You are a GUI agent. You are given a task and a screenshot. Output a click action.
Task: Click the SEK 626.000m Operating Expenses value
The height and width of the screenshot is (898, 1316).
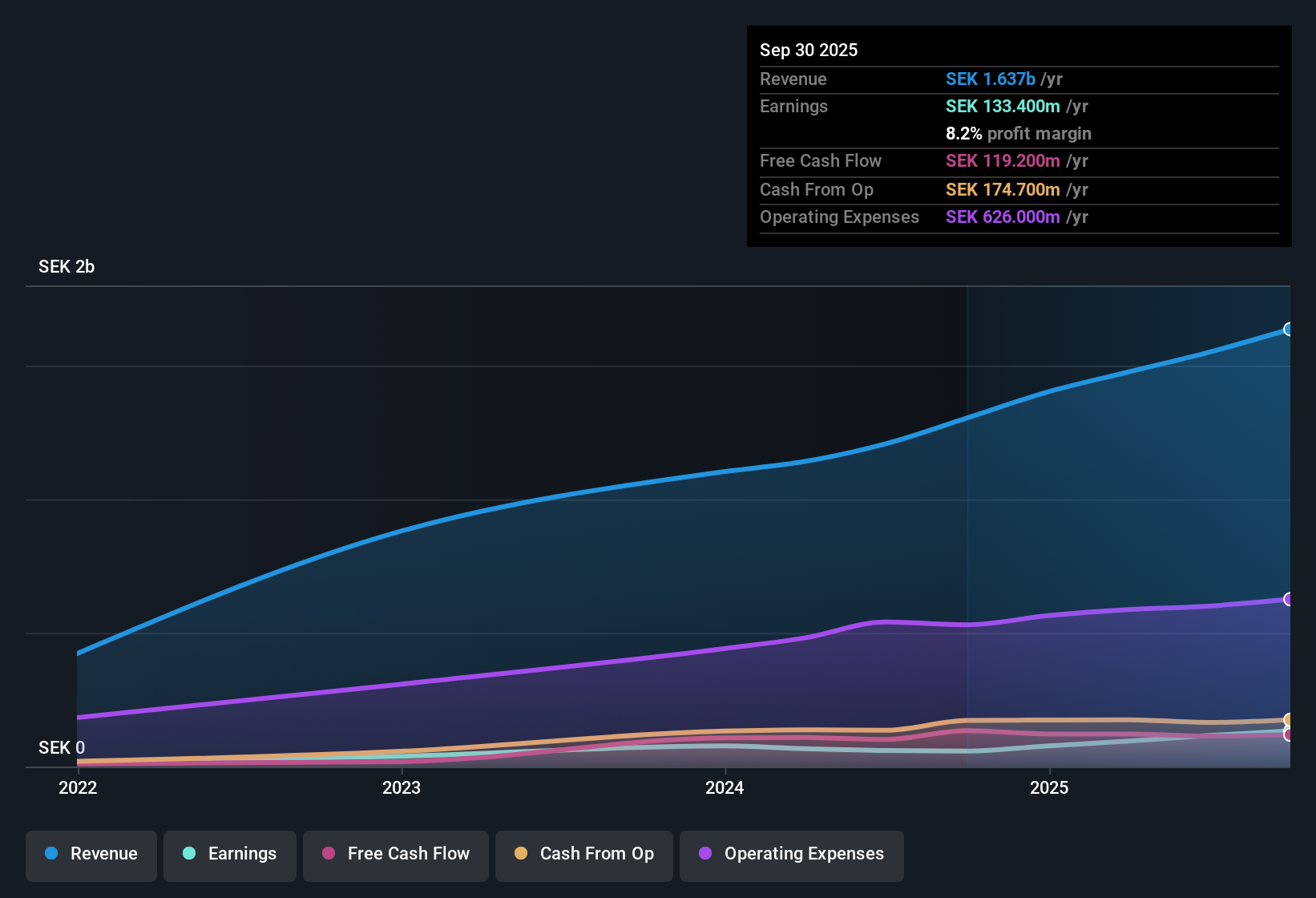click(1002, 217)
